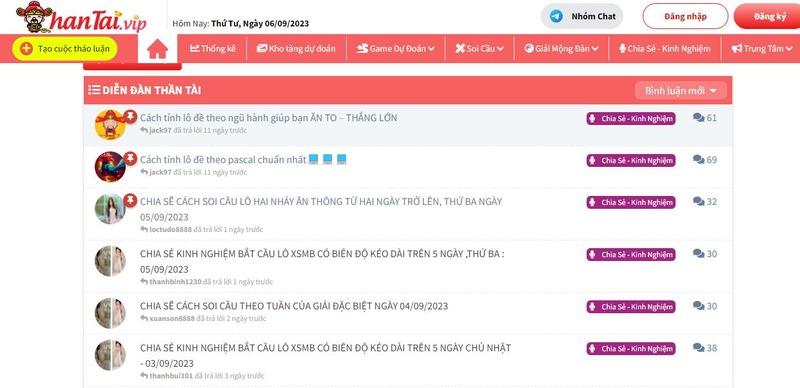Click comment icon on the THỨ BA XSMB thread
Screen dimensions: 800x388
[x=698, y=253]
